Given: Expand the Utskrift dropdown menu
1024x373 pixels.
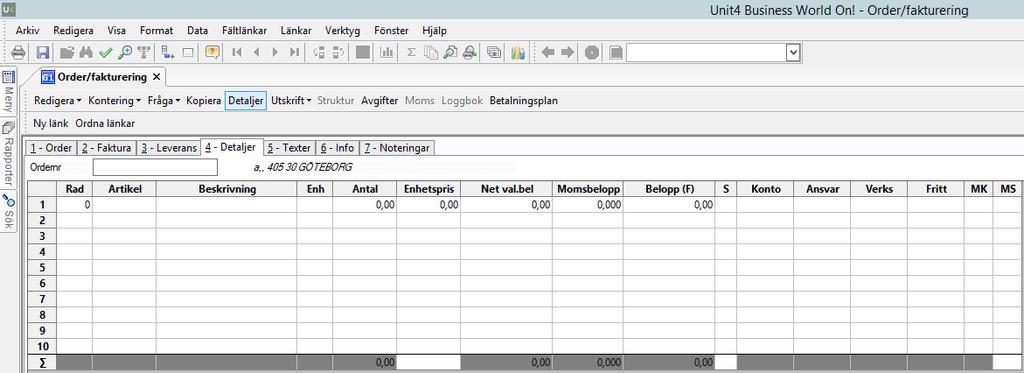Looking at the screenshot, I should pyautogui.click(x=291, y=101).
